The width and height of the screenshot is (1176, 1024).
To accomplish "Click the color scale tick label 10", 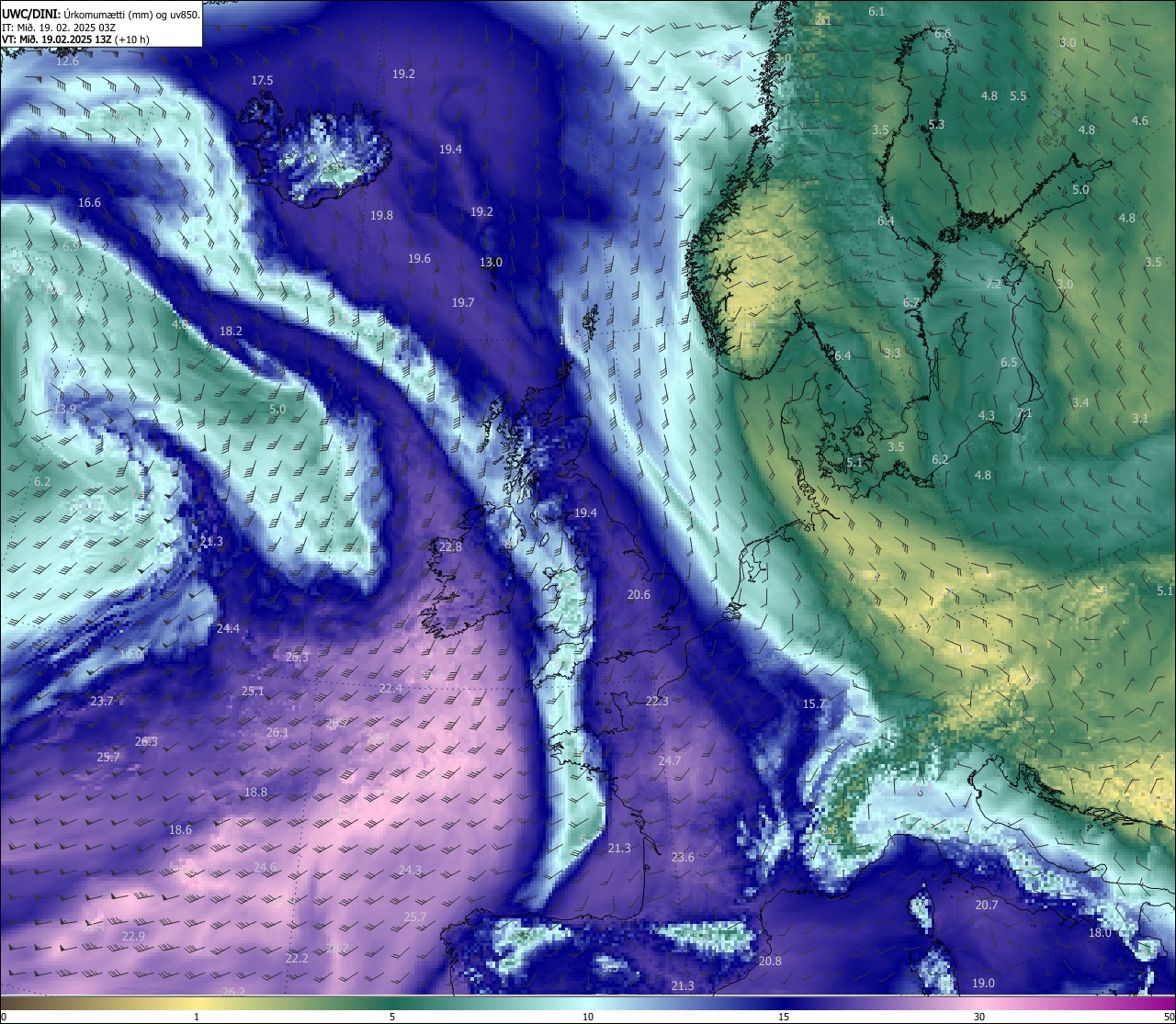I will [x=588, y=1017].
